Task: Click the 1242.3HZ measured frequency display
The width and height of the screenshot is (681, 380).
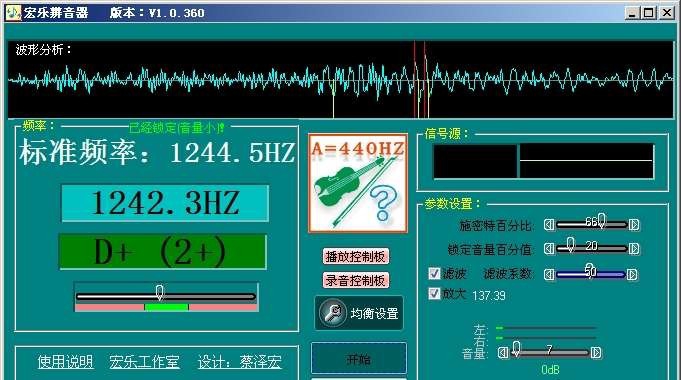Action: [165, 203]
